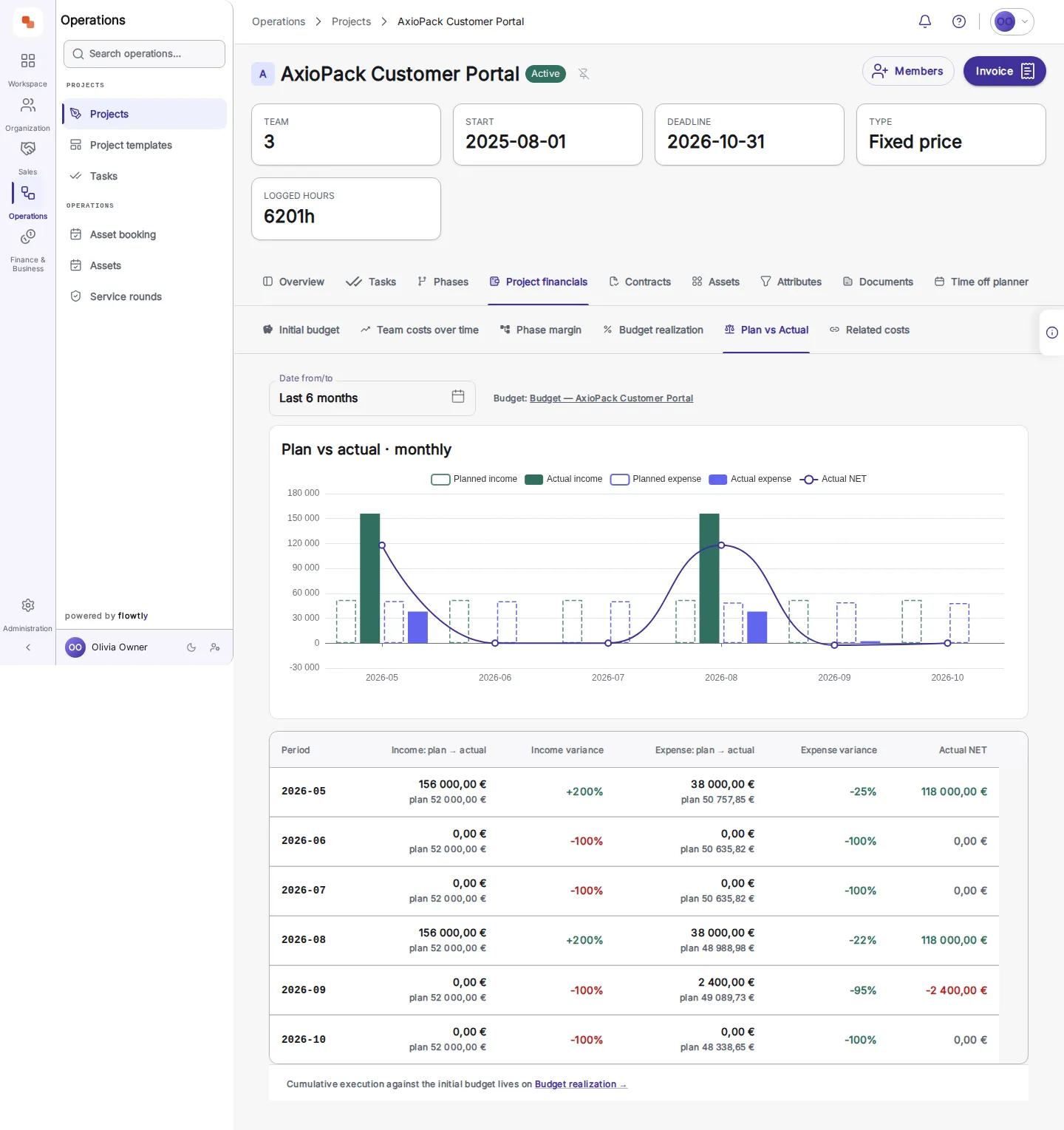Open Finance & Business section icon
This screenshot has width=1064, height=1130.
[x=28, y=236]
